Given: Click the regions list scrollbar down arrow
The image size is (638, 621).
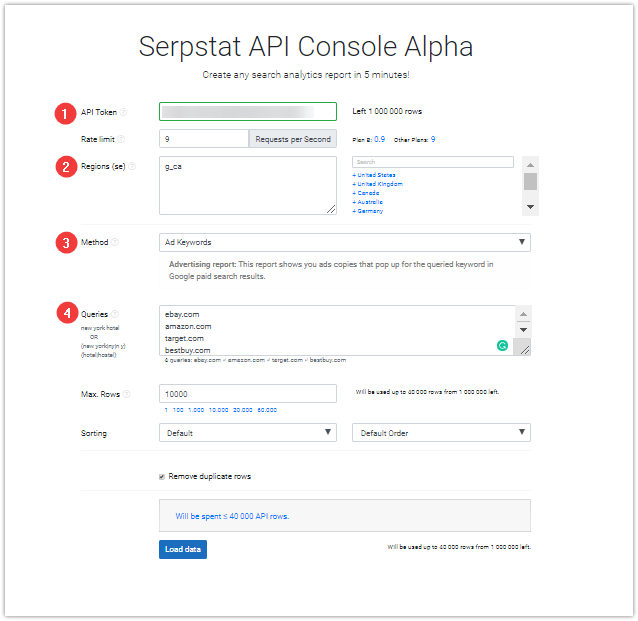Looking at the screenshot, I should (x=530, y=207).
